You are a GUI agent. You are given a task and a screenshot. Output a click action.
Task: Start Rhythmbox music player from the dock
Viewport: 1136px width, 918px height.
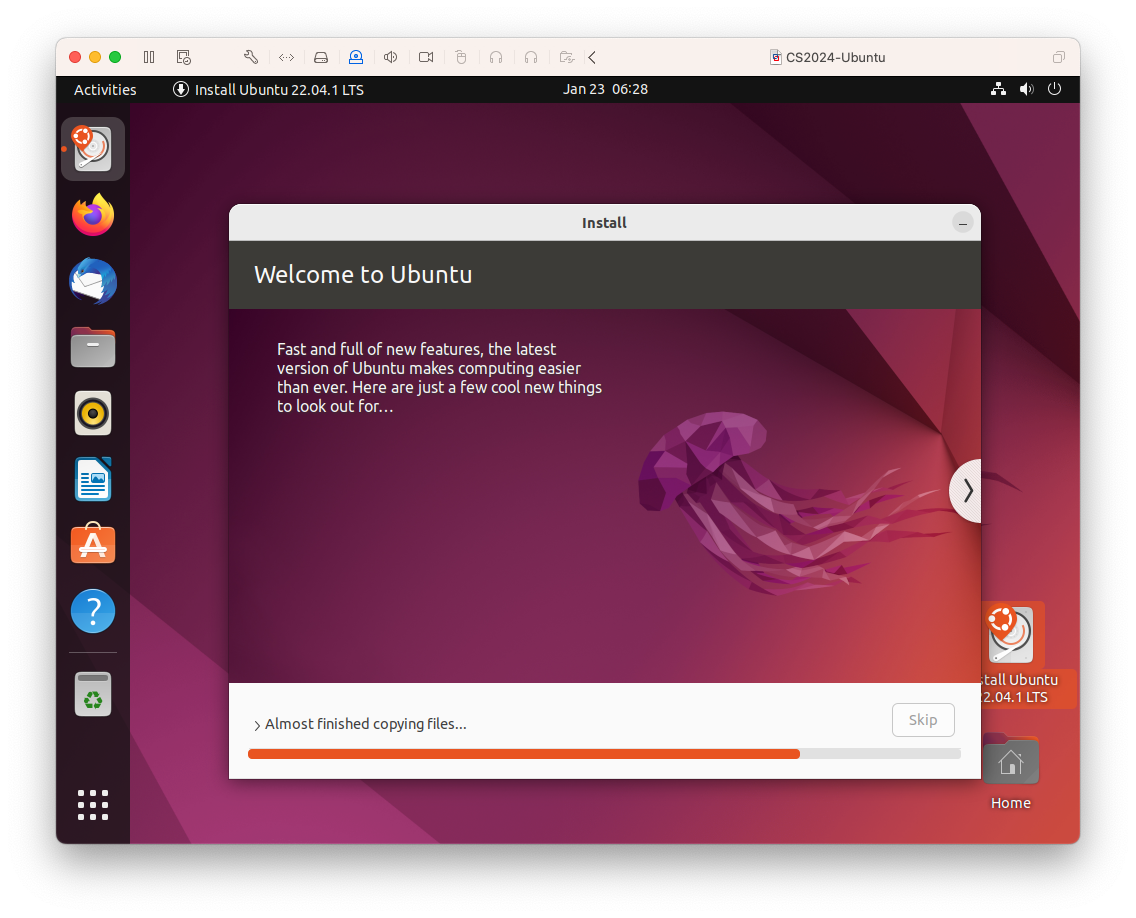92,413
